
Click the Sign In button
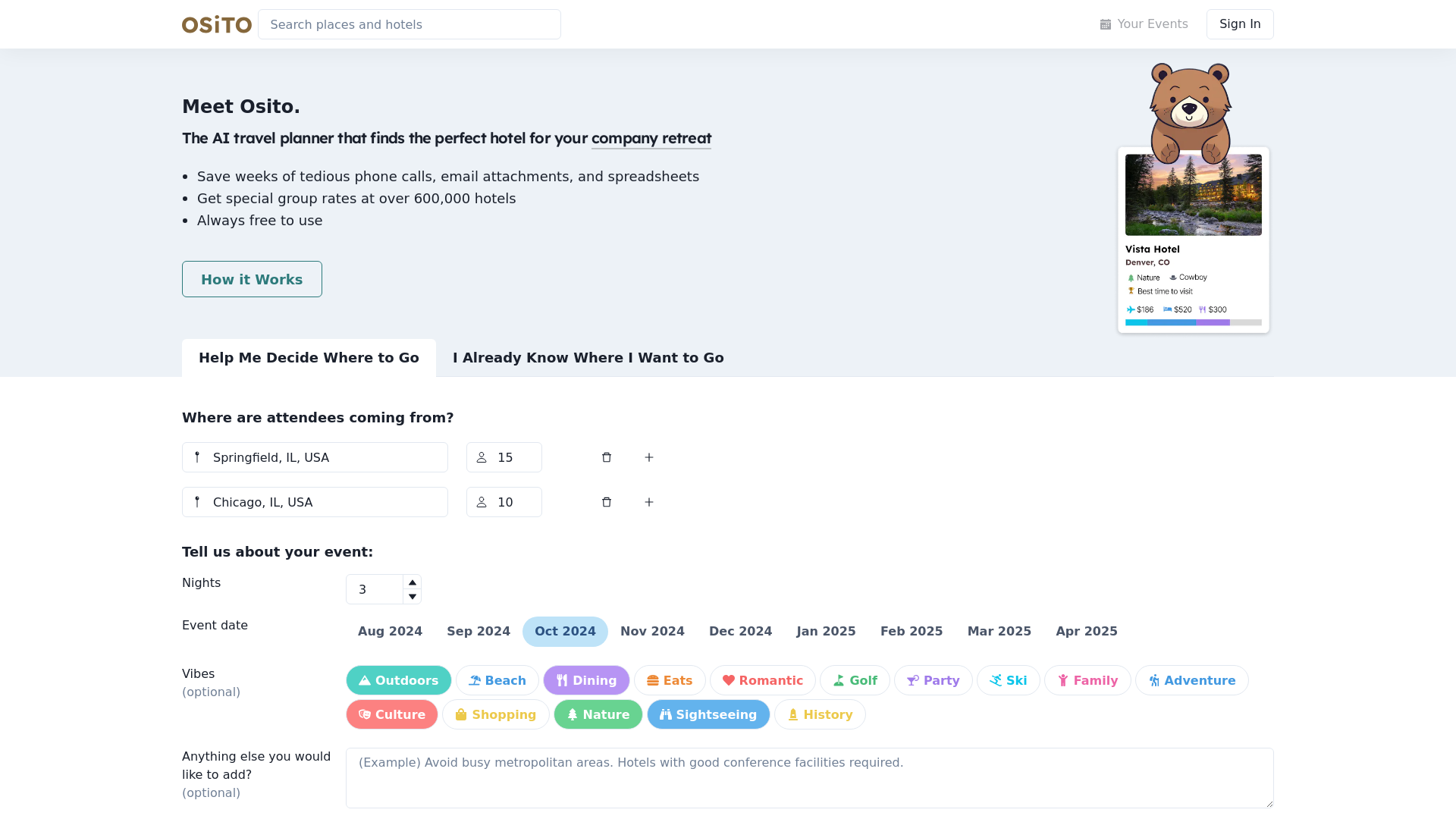coord(1240,24)
